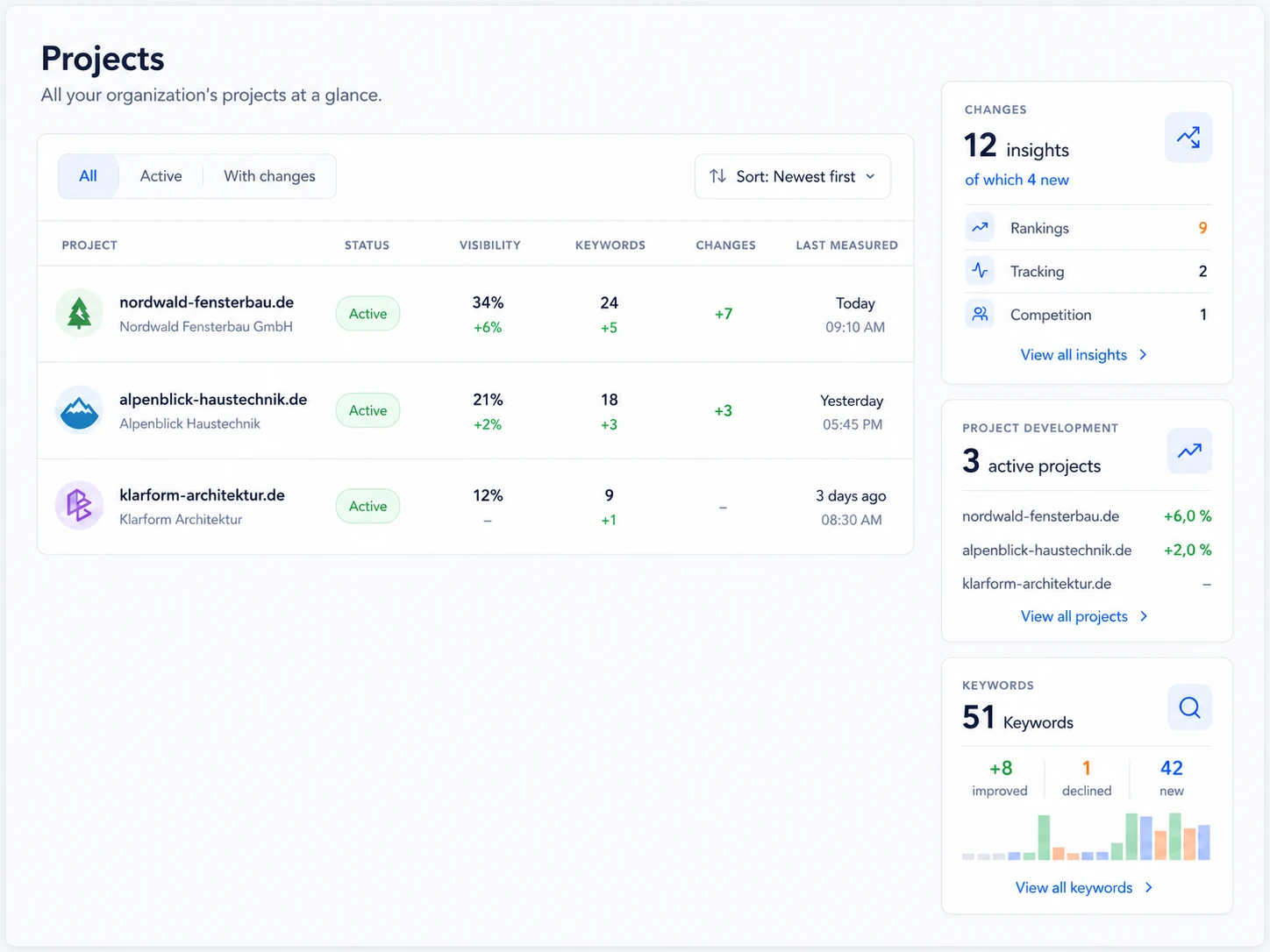Click the Competition people icon
This screenshot has width=1270, height=952.
click(980, 314)
